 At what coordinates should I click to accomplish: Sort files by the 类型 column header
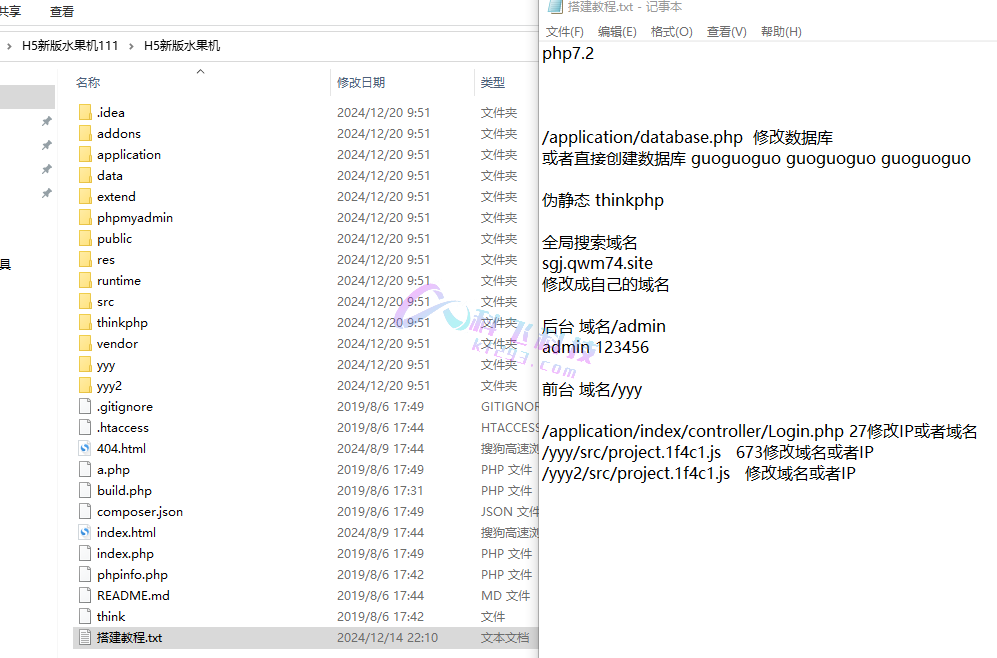493,83
